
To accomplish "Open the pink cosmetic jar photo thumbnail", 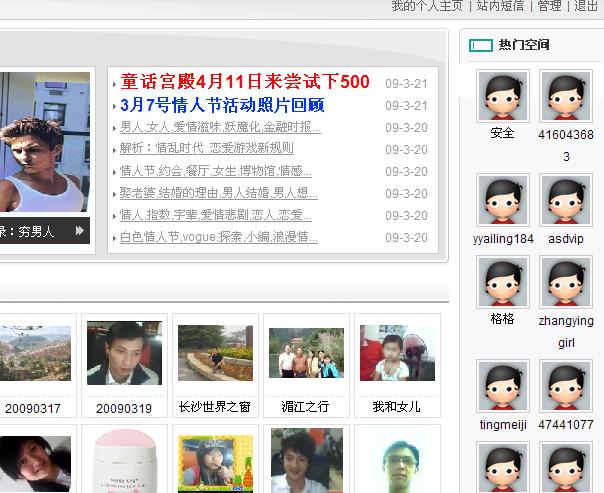I will click(124, 461).
